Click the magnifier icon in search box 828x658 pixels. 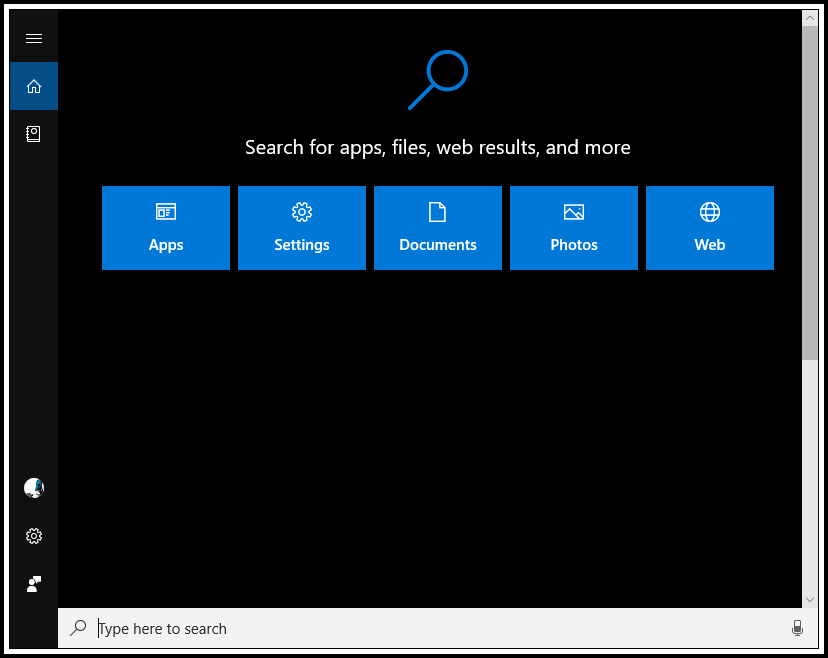(78, 628)
